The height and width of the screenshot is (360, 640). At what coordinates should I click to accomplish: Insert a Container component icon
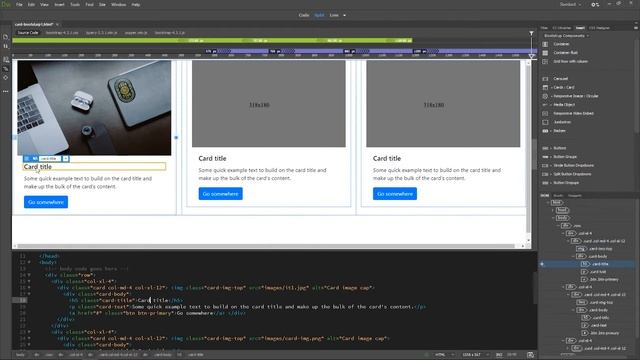point(545,44)
